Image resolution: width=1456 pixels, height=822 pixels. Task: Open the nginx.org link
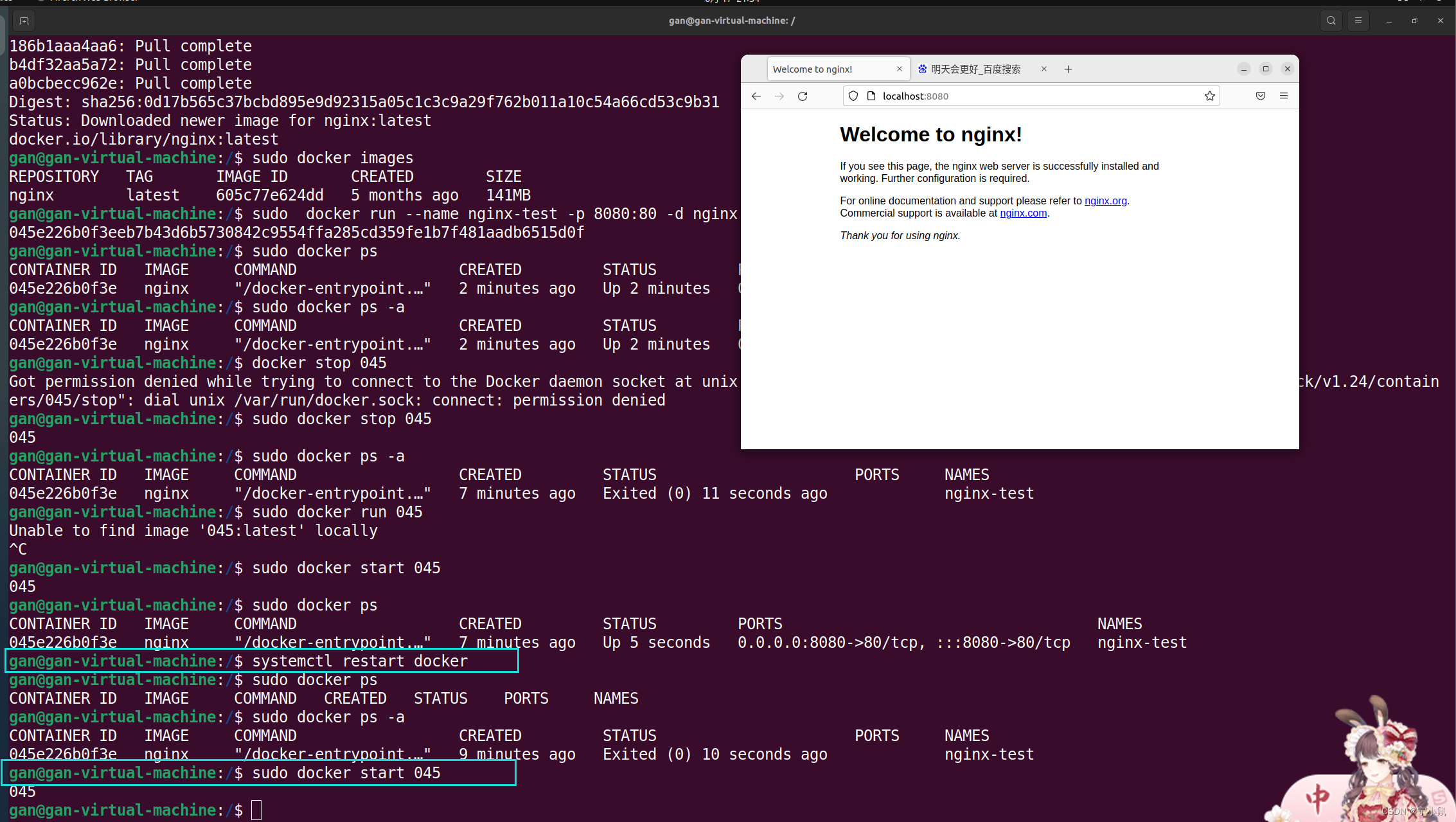pos(1105,201)
